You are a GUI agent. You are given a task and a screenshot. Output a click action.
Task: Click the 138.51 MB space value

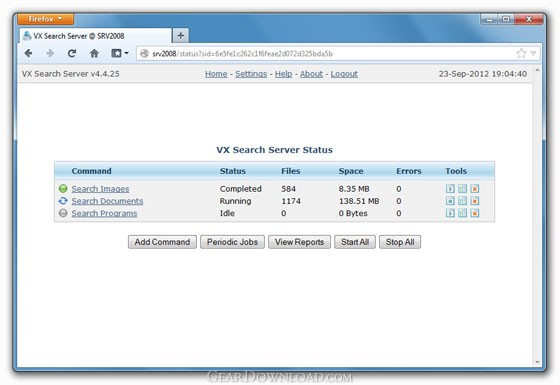pos(359,201)
